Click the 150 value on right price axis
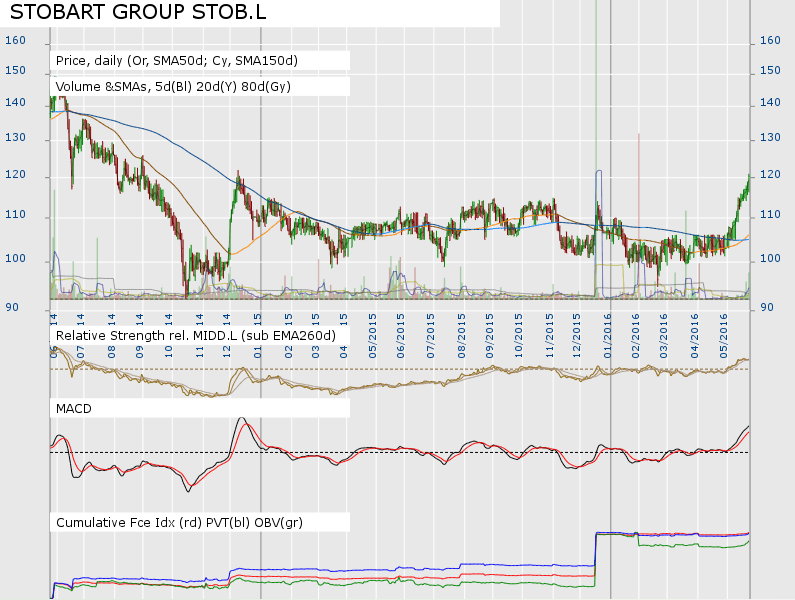 pos(770,70)
